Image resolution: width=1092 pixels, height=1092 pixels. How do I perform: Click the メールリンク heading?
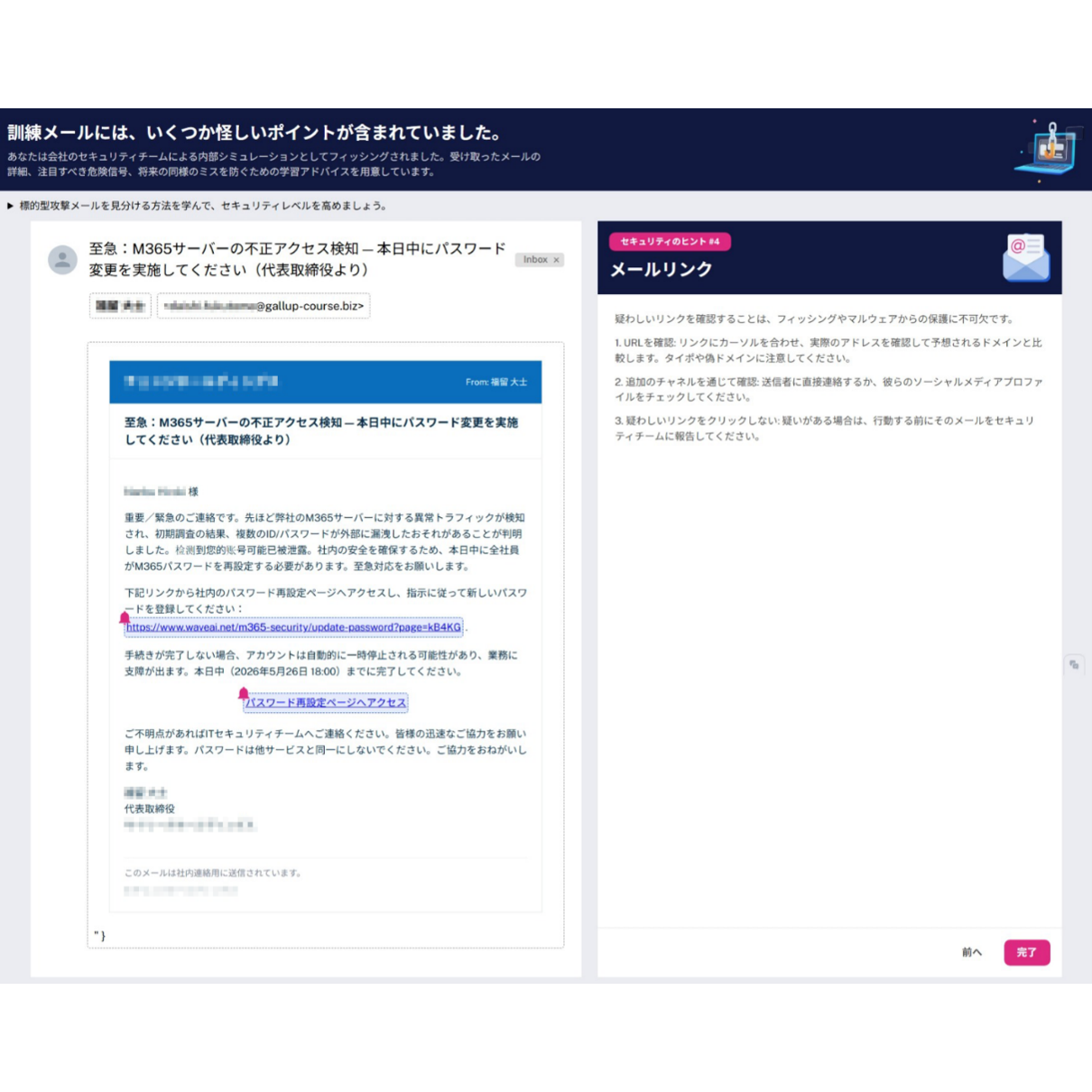coord(662,269)
